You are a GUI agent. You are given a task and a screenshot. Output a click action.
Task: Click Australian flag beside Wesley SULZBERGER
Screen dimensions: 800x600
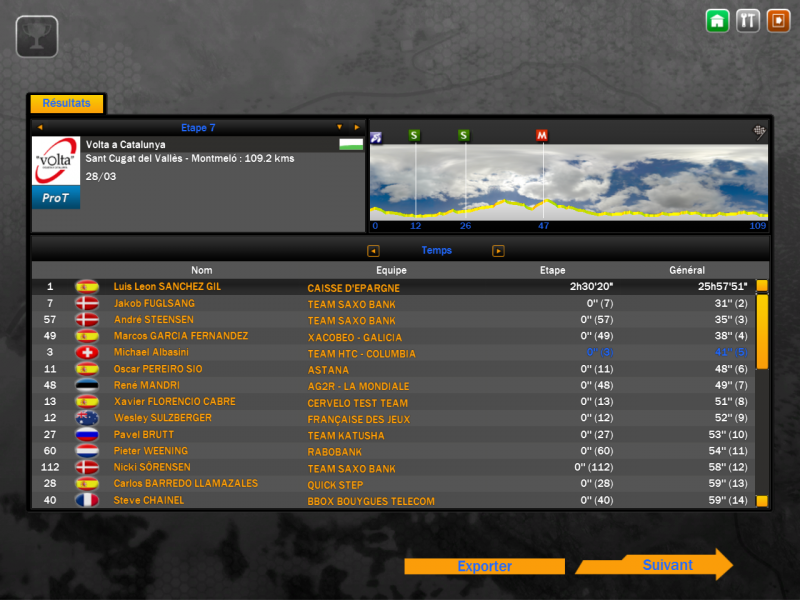[x=87, y=418]
